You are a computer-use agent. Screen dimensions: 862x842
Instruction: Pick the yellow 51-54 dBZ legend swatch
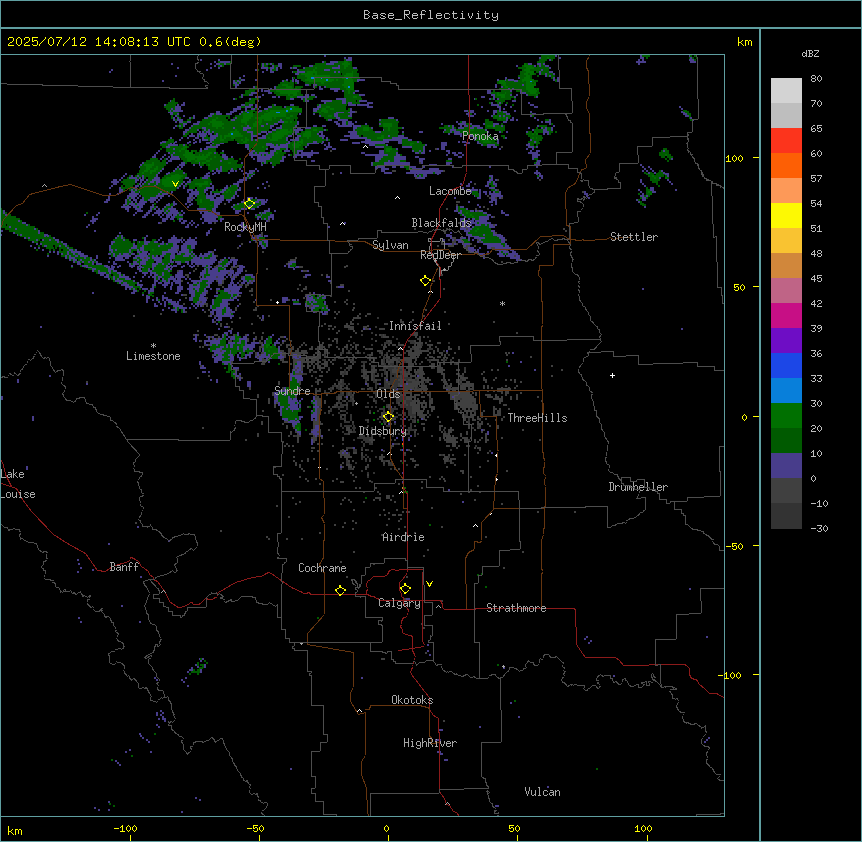[x=786, y=215]
